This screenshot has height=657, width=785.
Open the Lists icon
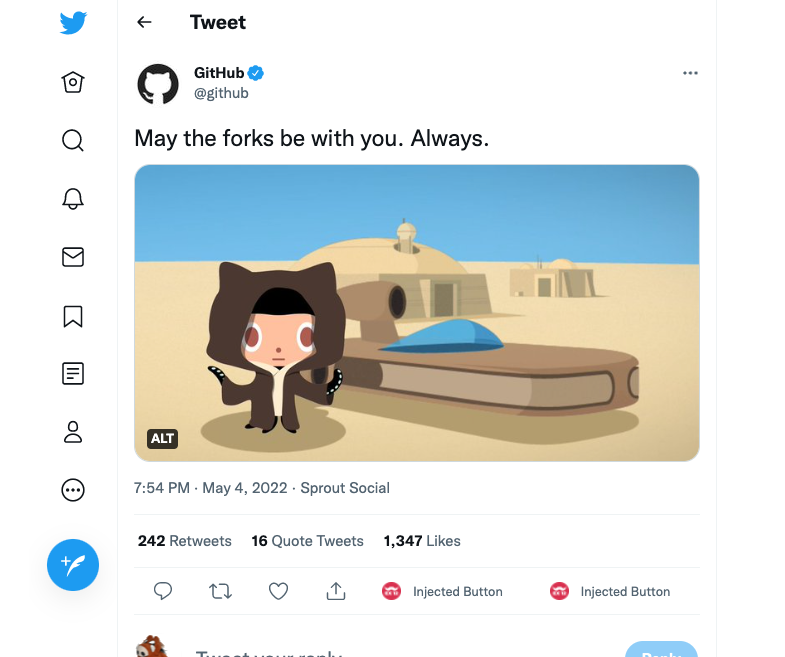point(73,374)
